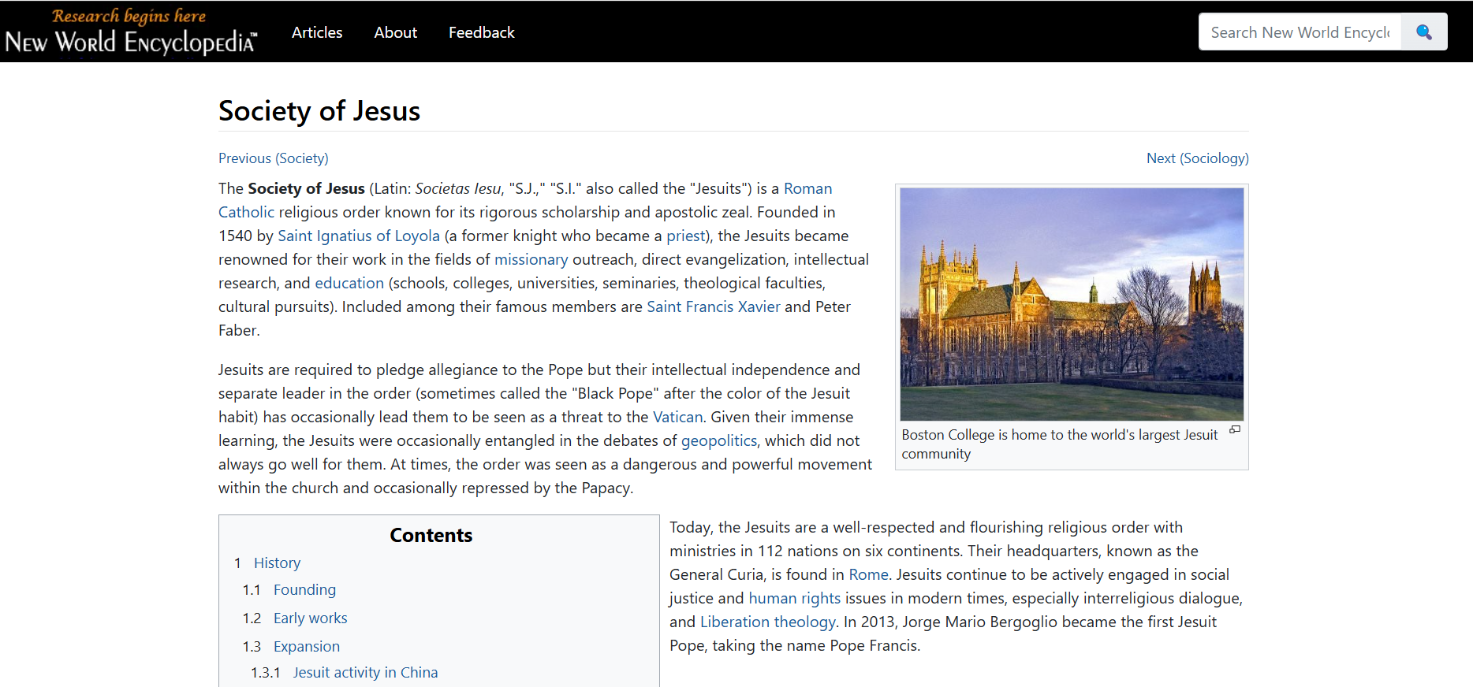Open the geopolitics link
Screen dimensions: 1473x687
[x=719, y=440]
